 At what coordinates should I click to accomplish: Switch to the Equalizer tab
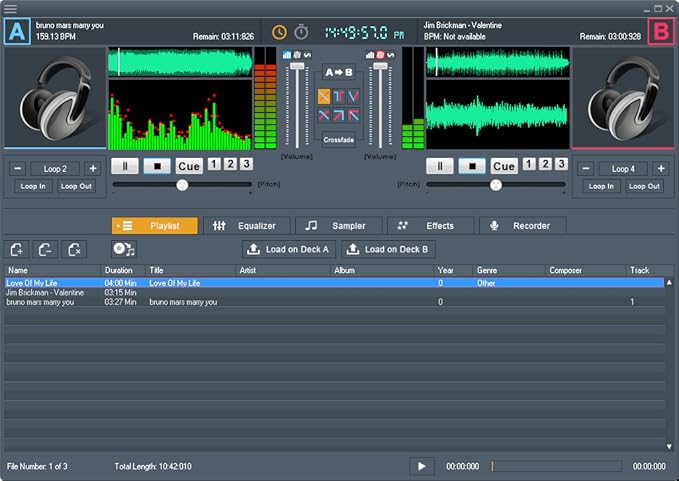pyautogui.click(x=247, y=226)
